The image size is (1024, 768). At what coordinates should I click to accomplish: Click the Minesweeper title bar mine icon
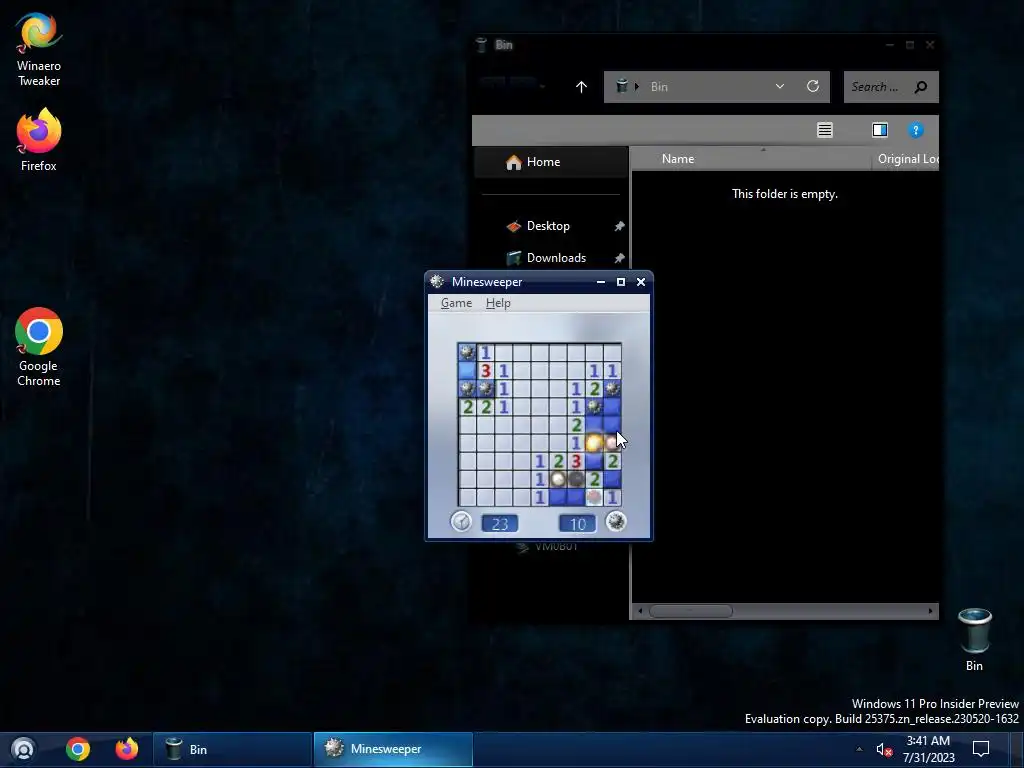tap(437, 281)
